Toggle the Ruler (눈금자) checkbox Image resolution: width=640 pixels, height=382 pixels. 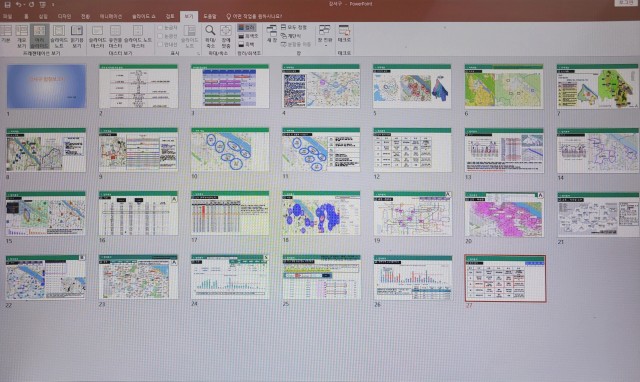click(168, 27)
